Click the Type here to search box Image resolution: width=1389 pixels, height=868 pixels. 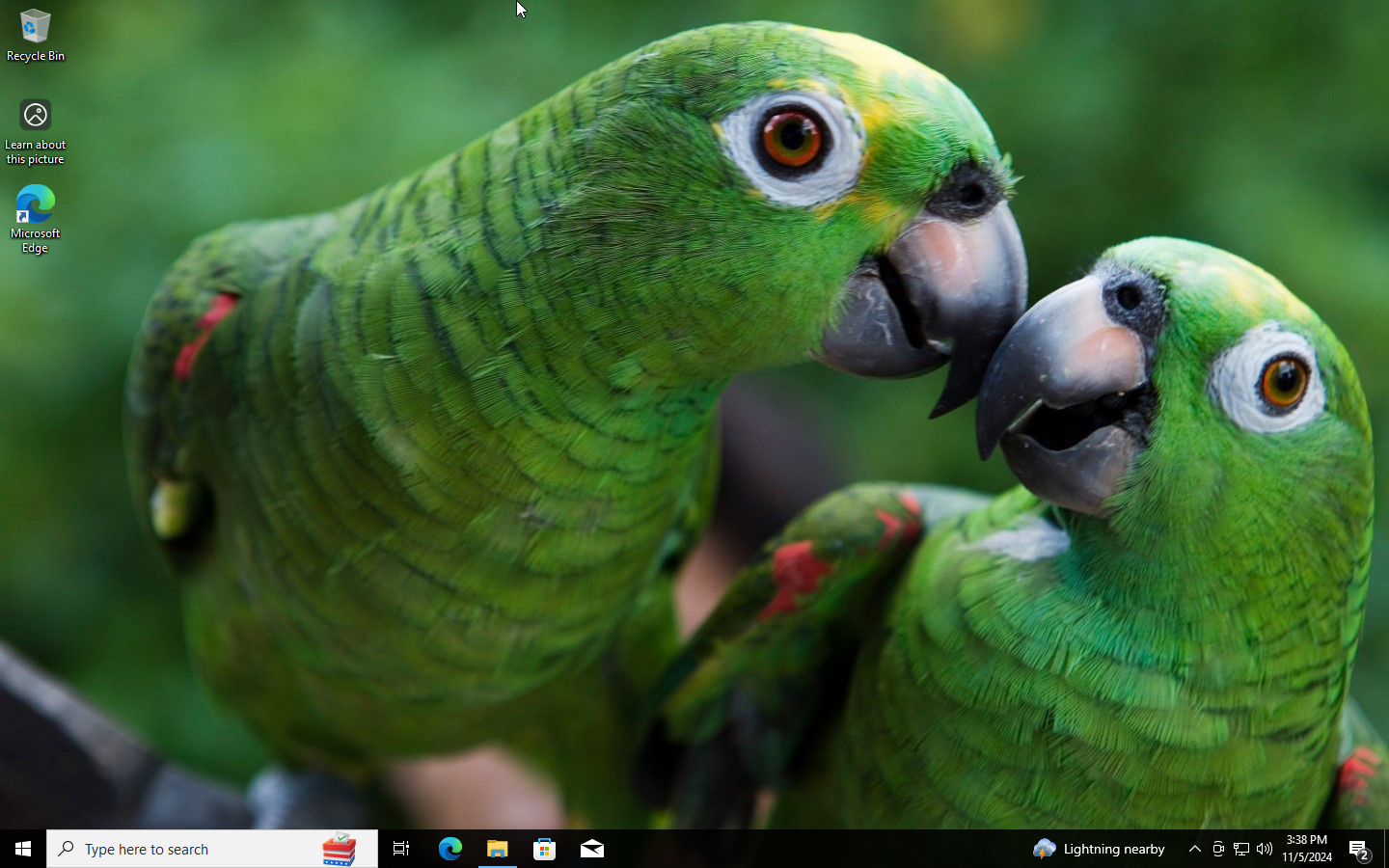[x=183, y=849]
